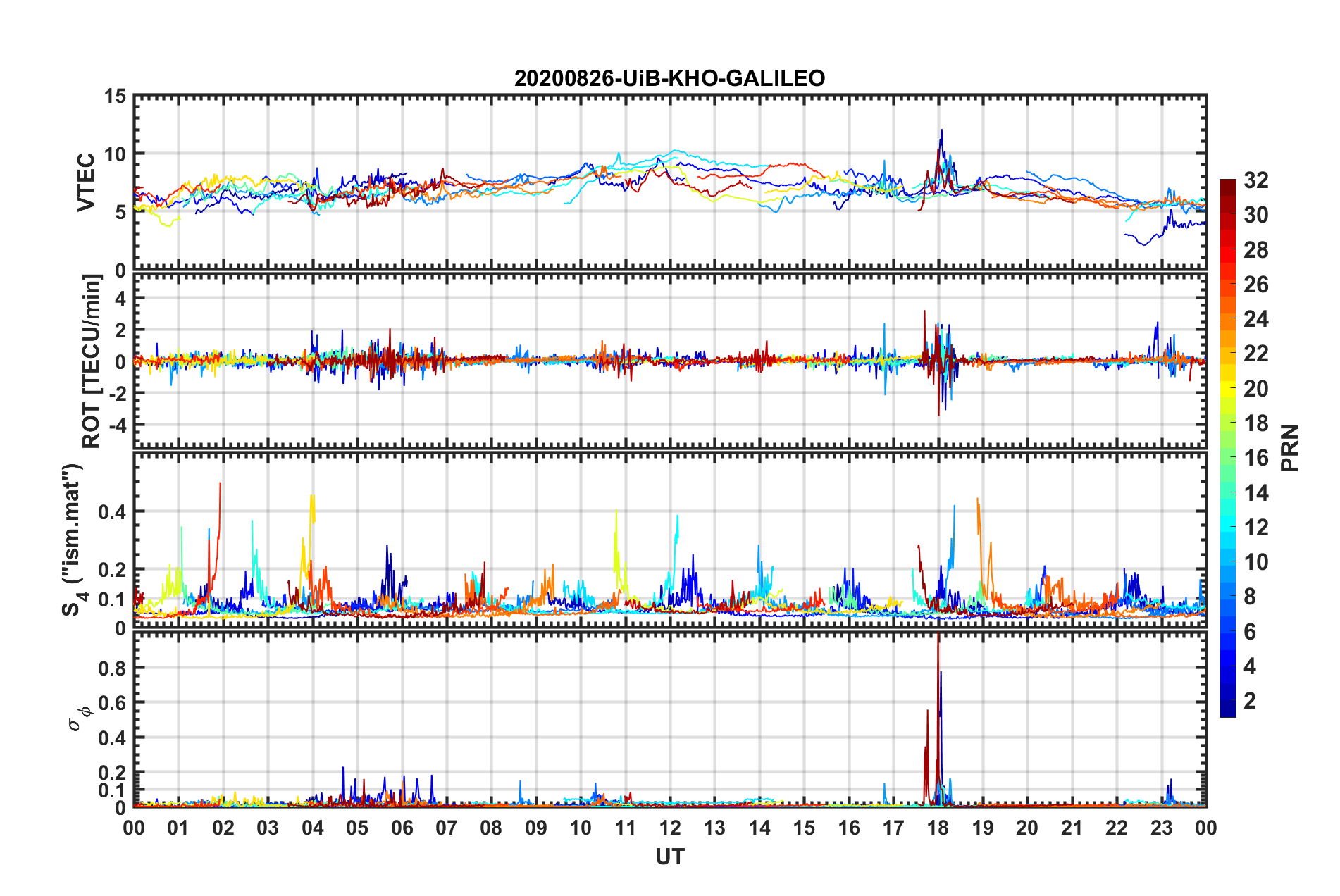Click colorbar tick label 2
Screen dimensions: 1340x896
pyautogui.click(x=1250, y=700)
